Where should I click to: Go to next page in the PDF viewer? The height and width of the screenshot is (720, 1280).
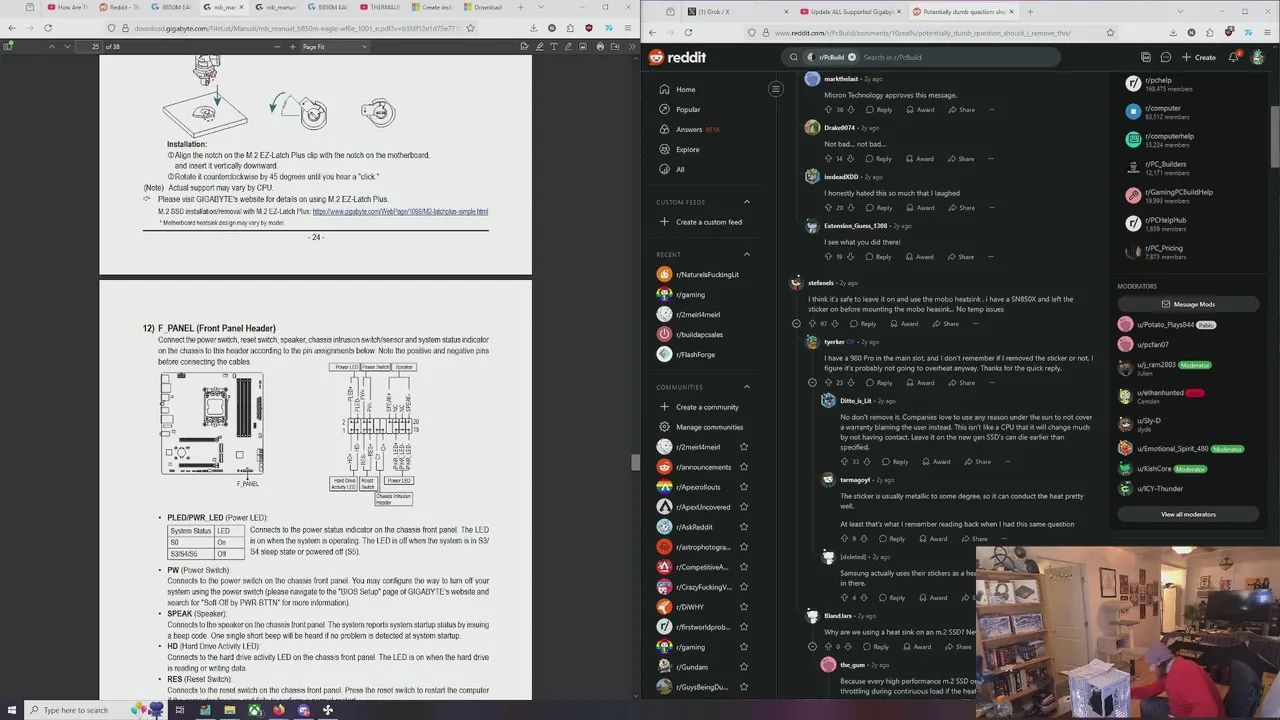pos(68,46)
